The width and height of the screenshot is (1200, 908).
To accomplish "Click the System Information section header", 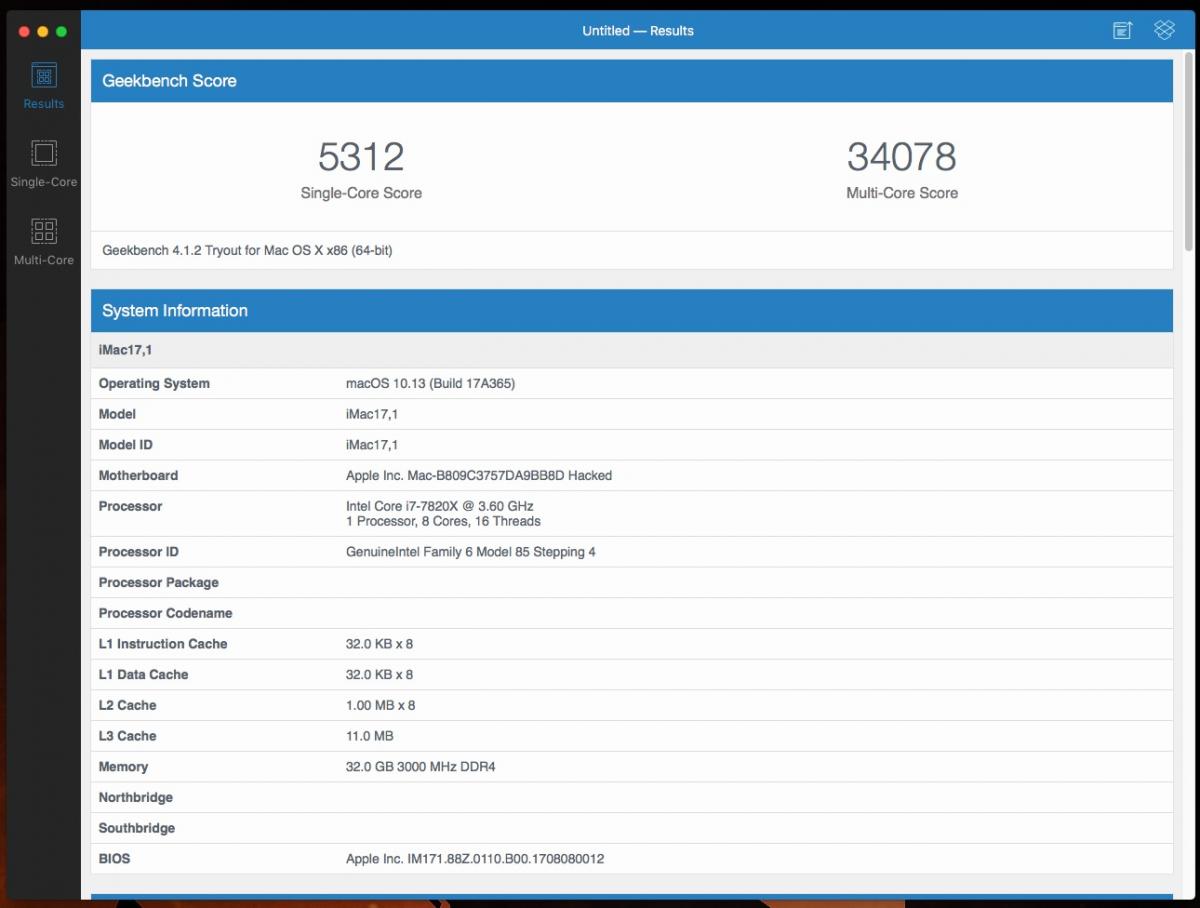I will (632, 311).
